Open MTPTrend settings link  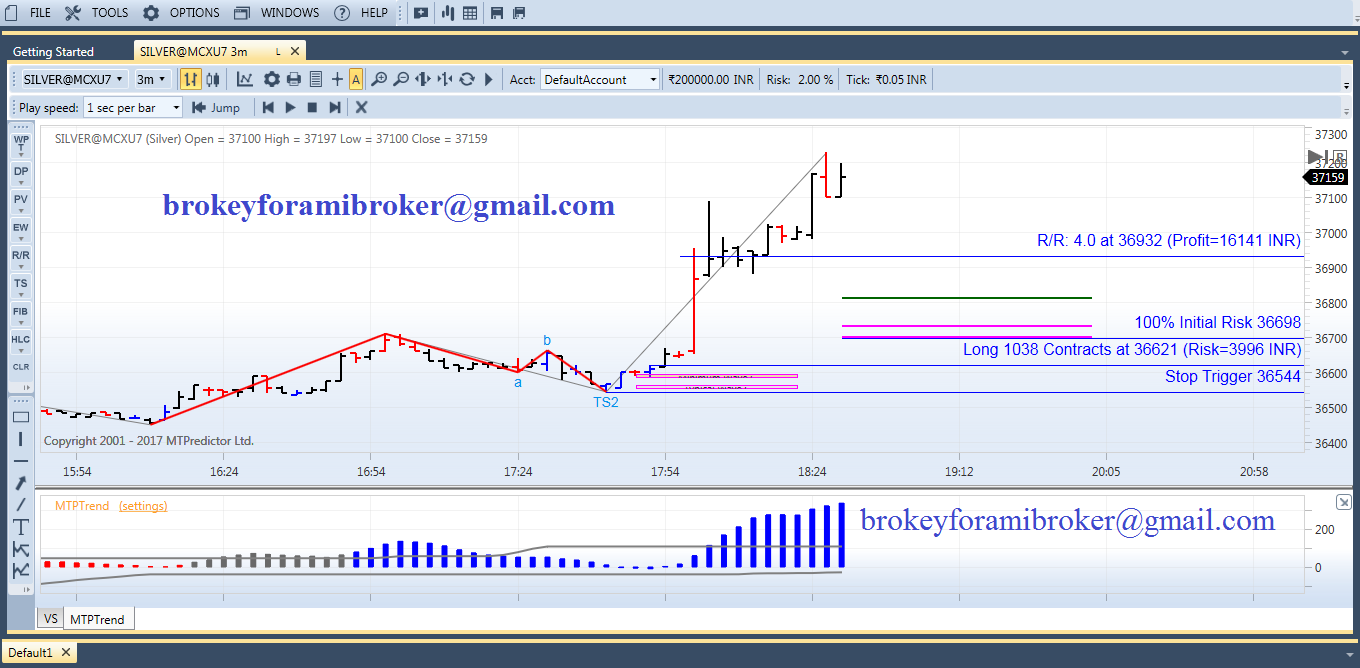(143, 506)
